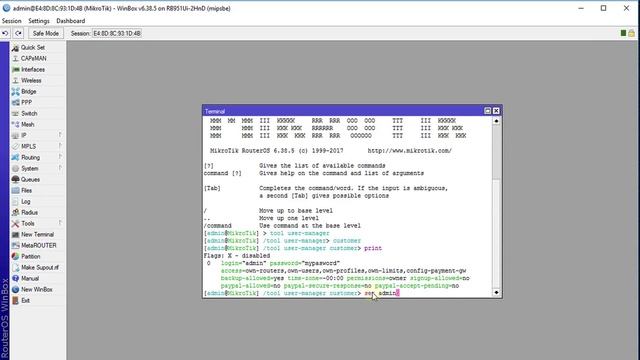Click the WinBox app icon in title bar

click(6, 8)
